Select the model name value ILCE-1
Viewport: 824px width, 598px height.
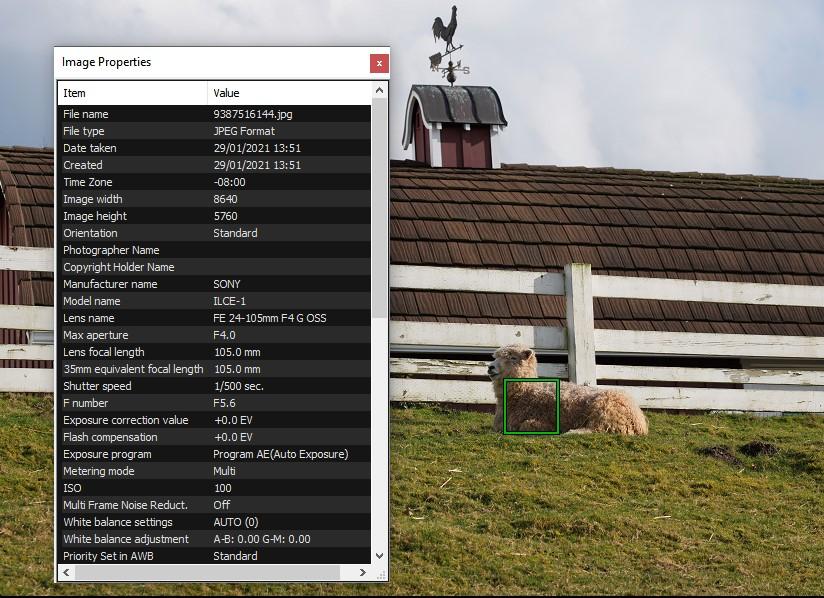(x=230, y=301)
